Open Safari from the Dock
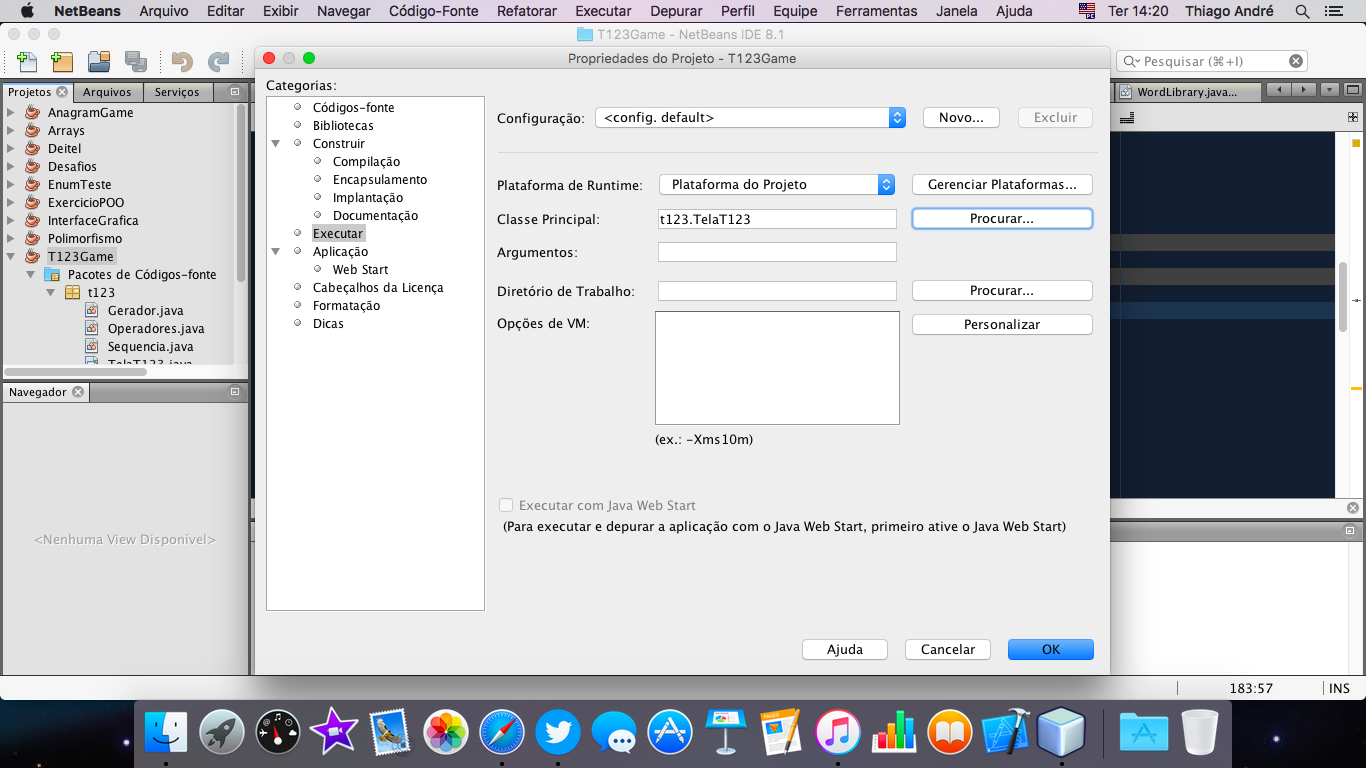 click(x=502, y=732)
